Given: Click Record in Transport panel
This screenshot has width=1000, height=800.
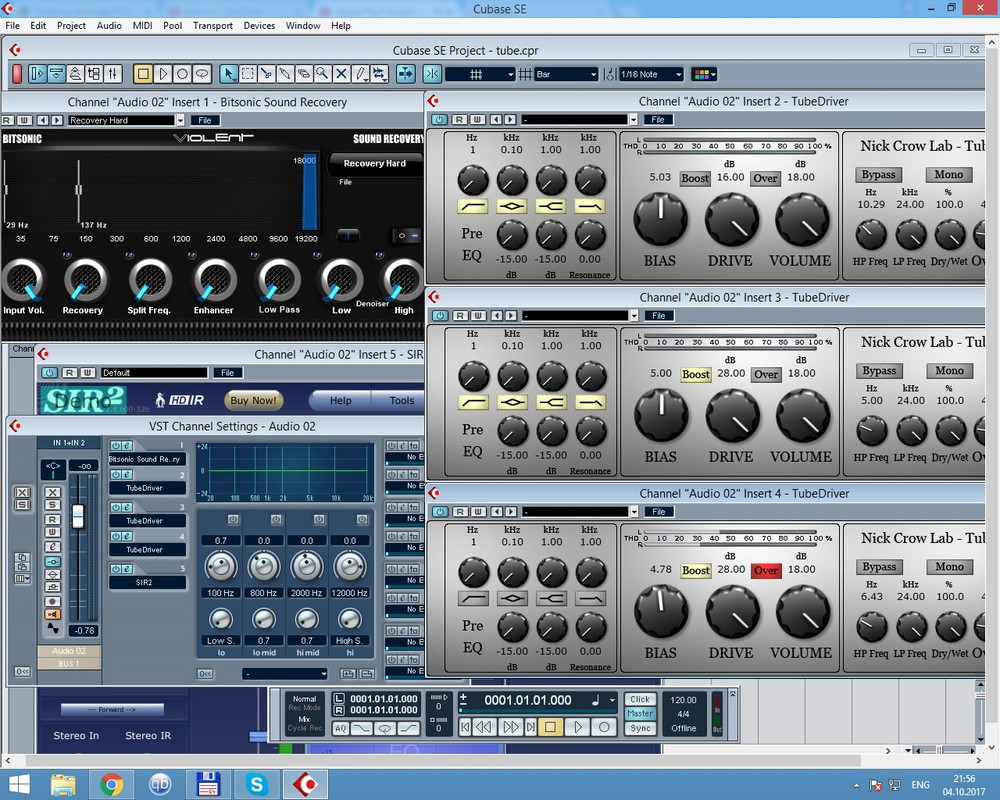Looking at the screenshot, I should click(x=604, y=727).
